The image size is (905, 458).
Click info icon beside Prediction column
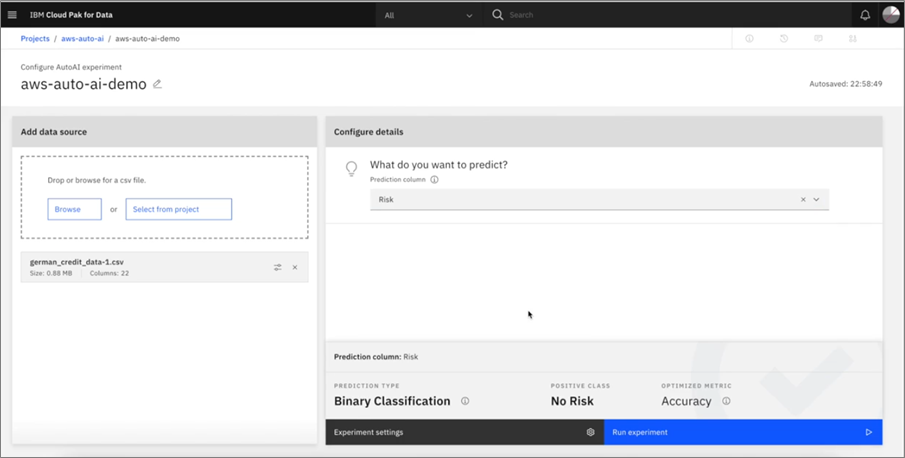point(435,179)
